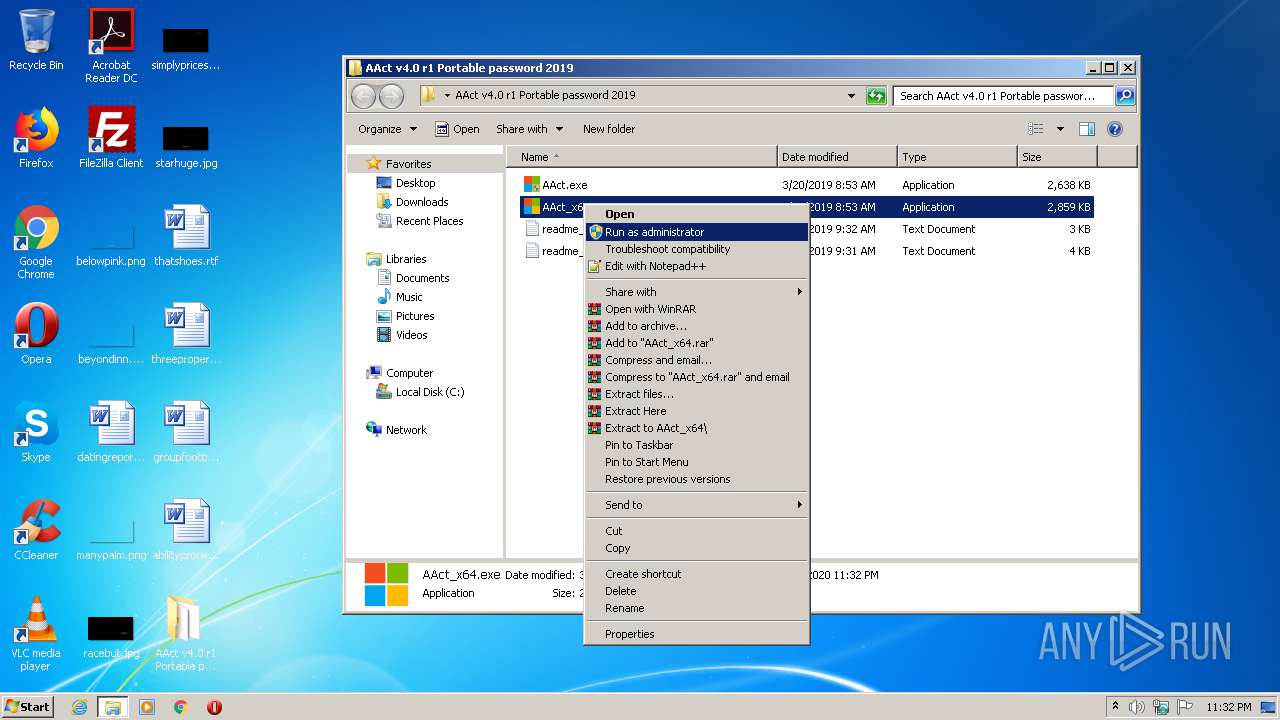Select Create shortcut entry

coord(697,574)
